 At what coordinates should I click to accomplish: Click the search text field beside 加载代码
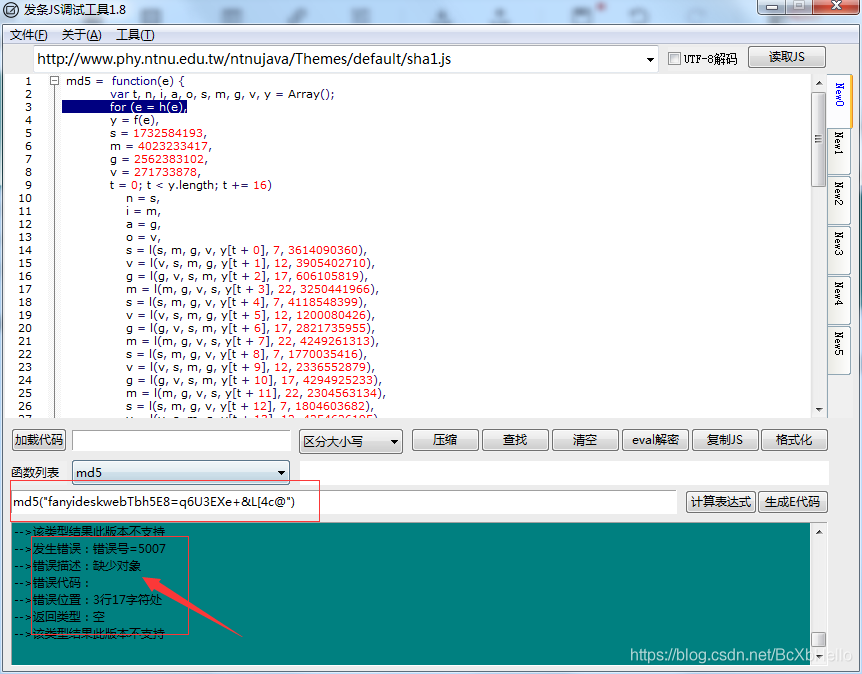181,441
